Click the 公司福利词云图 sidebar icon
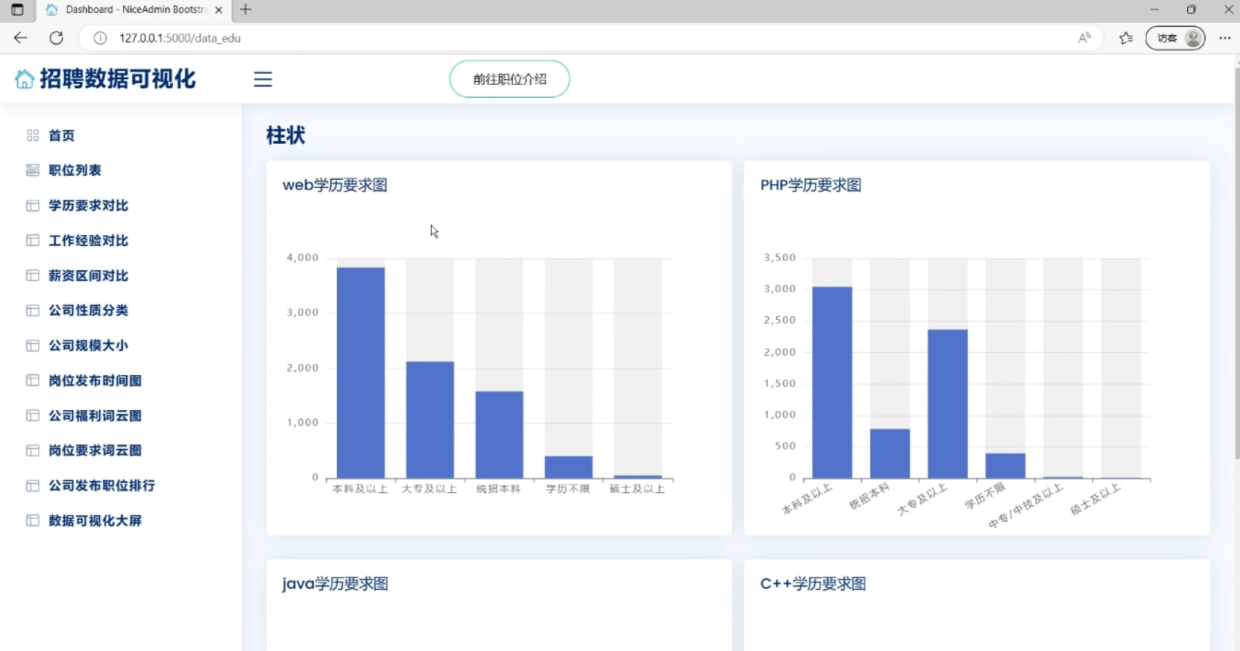 [31, 415]
